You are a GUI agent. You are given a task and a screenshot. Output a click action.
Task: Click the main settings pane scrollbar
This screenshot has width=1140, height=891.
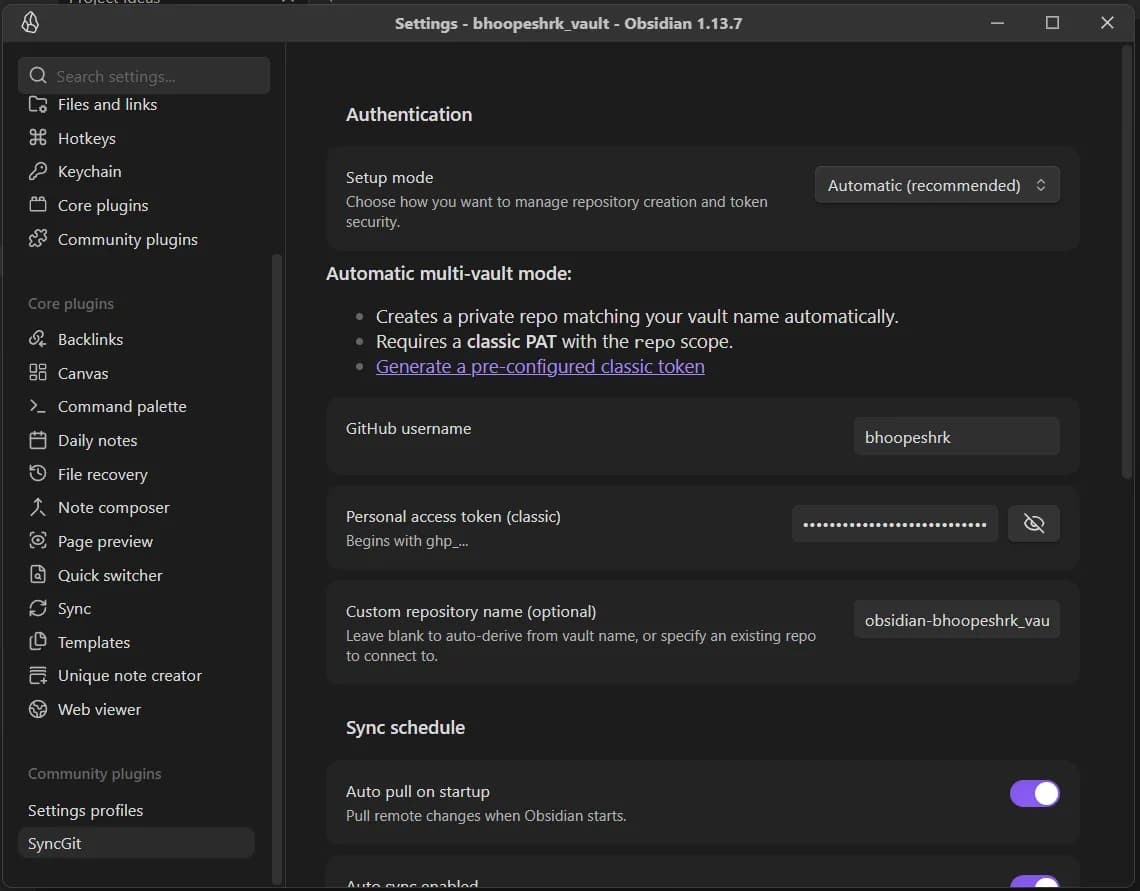pyautogui.click(x=1128, y=262)
